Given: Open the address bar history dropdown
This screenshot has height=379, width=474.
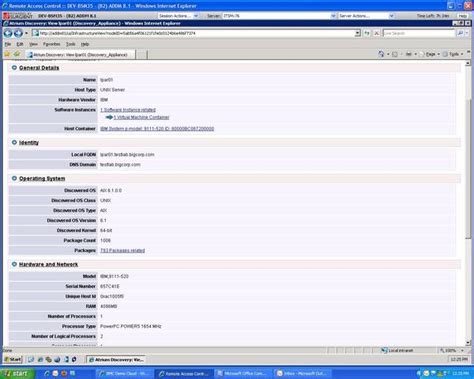Looking at the screenshot, I should 358,33.
